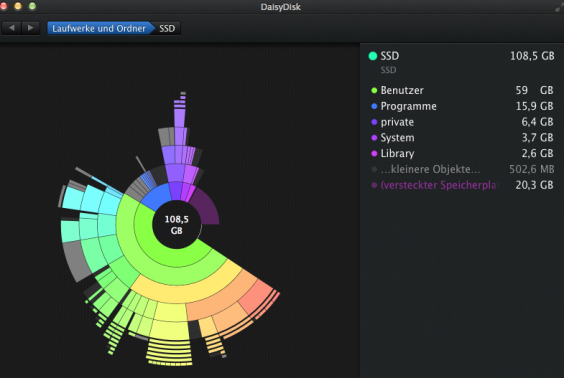Click the 502,6 MB size value

532,169
